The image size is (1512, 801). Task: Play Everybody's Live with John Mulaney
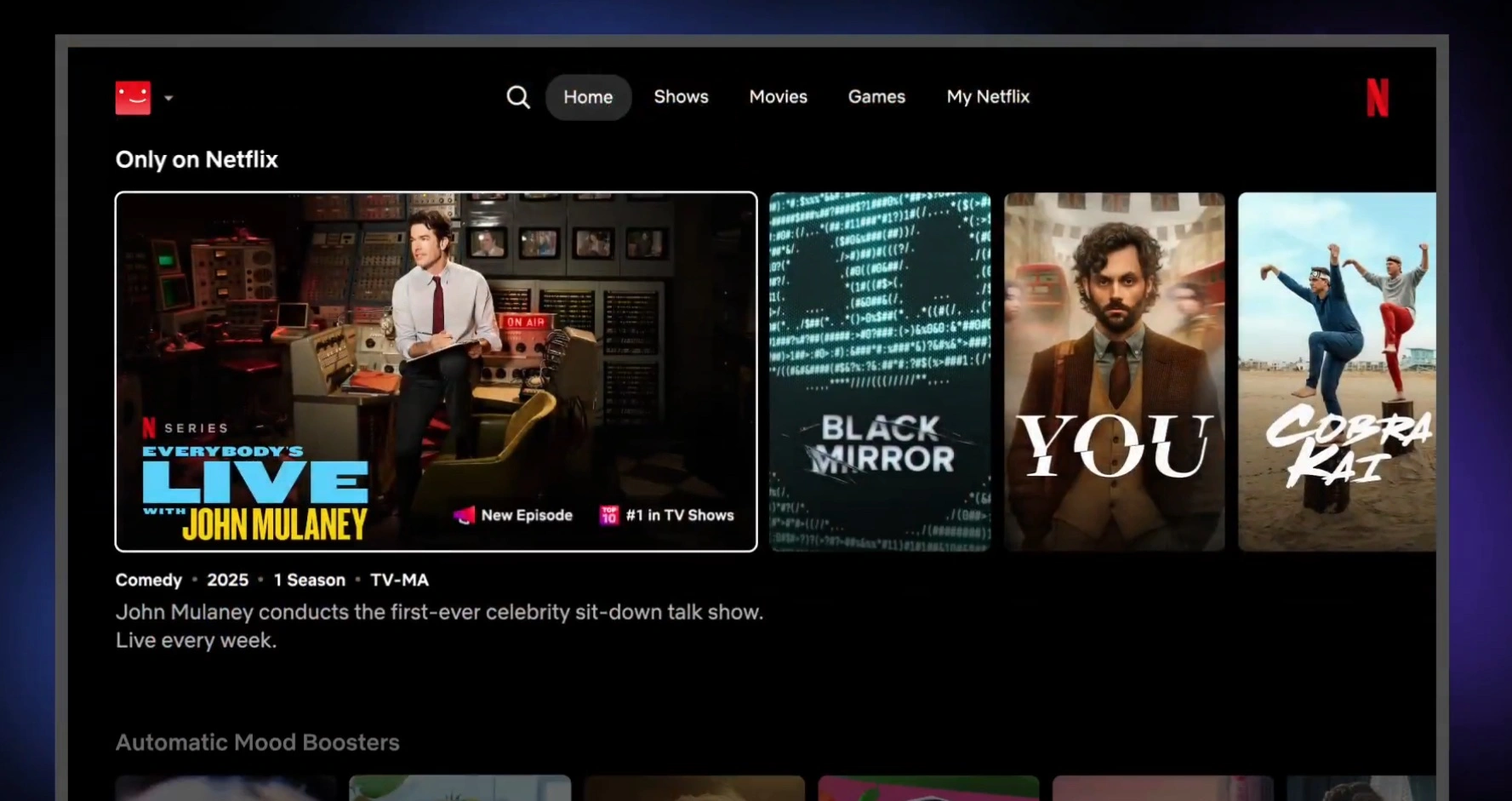(x=436, y=372)
